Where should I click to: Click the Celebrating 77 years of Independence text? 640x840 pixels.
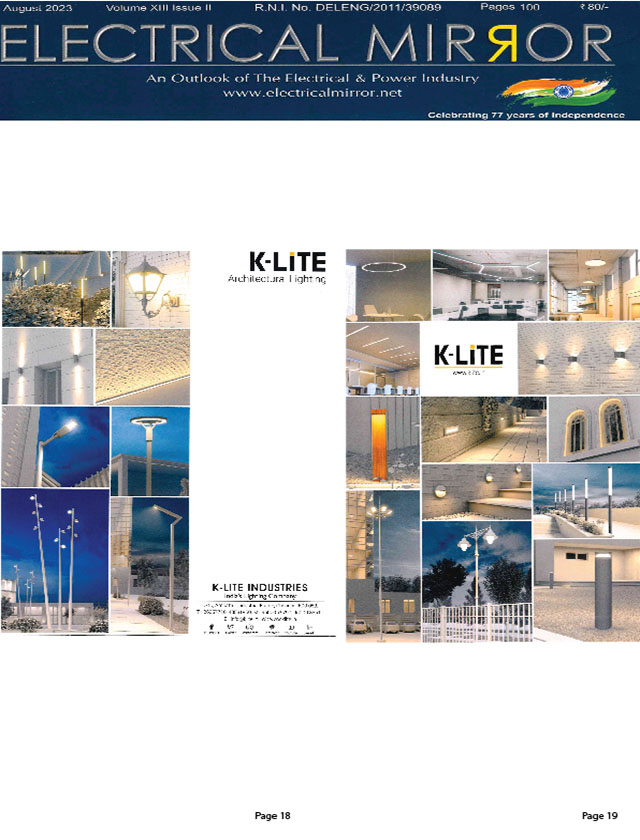525,115
